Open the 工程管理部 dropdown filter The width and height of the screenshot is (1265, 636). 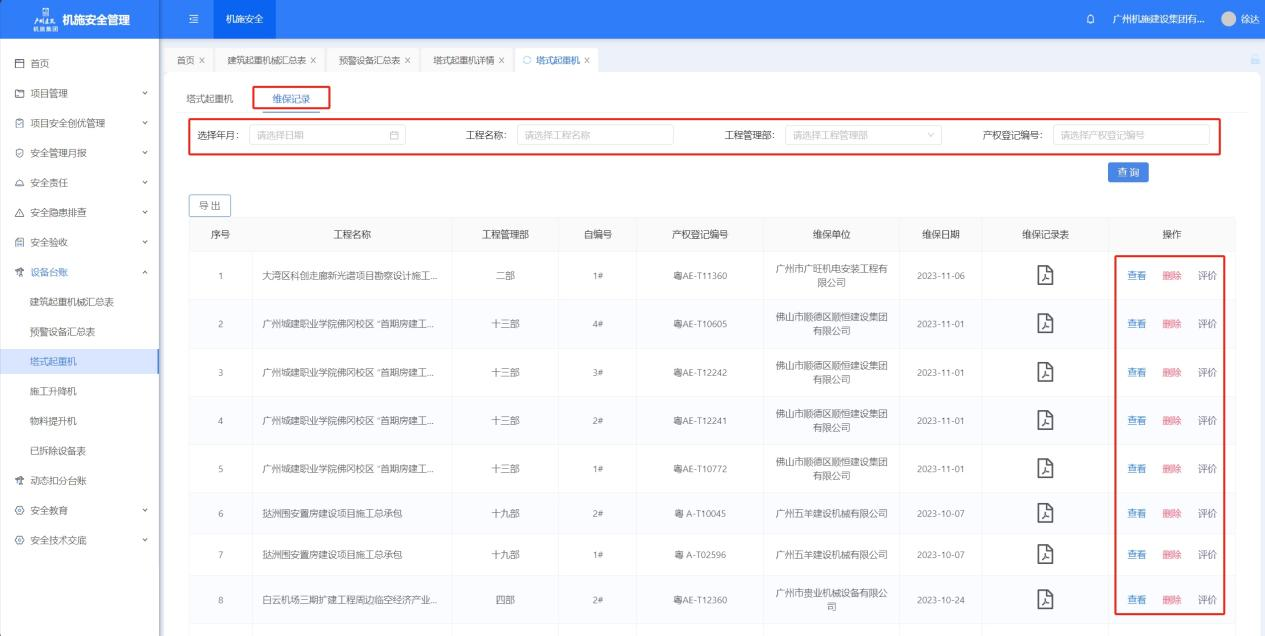863,135
